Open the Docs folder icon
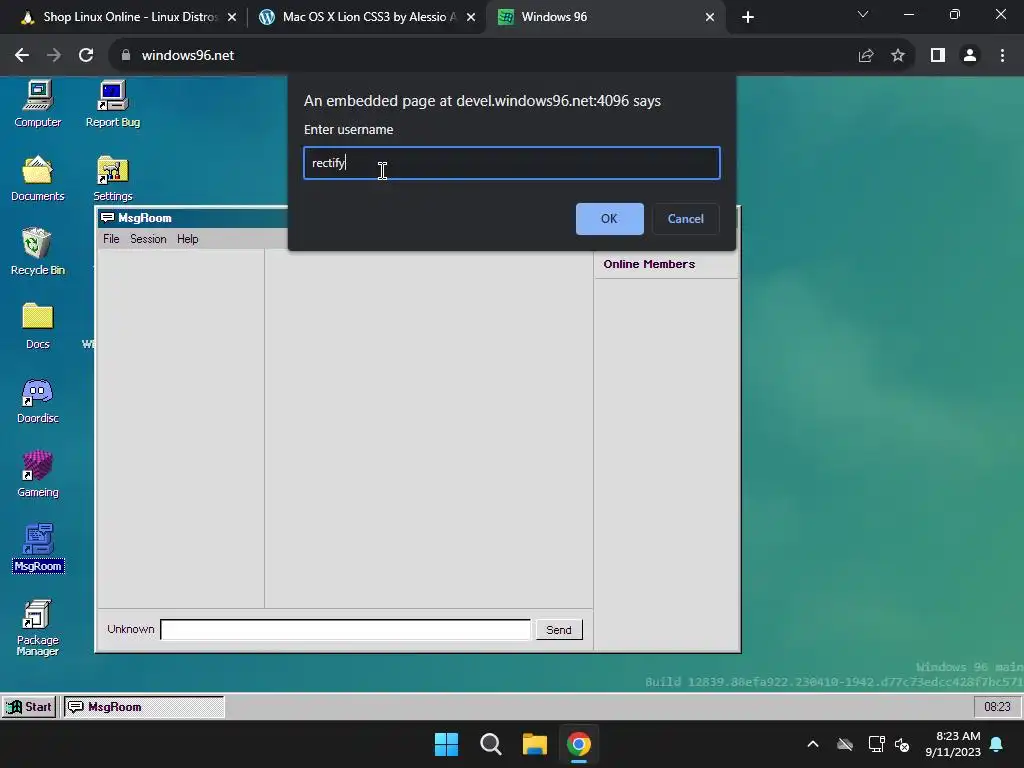Screen dimensions: 1024x768 pos(38,326)
